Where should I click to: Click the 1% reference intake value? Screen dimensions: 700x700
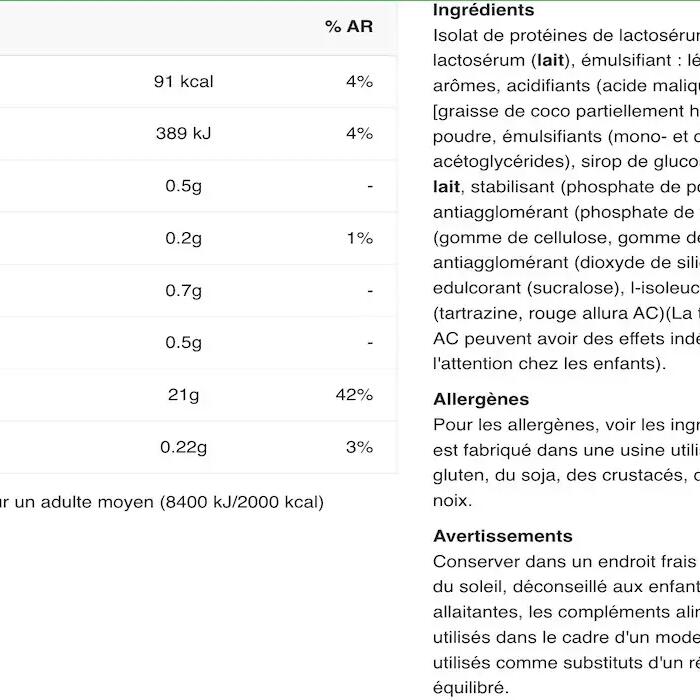[360, 238]
